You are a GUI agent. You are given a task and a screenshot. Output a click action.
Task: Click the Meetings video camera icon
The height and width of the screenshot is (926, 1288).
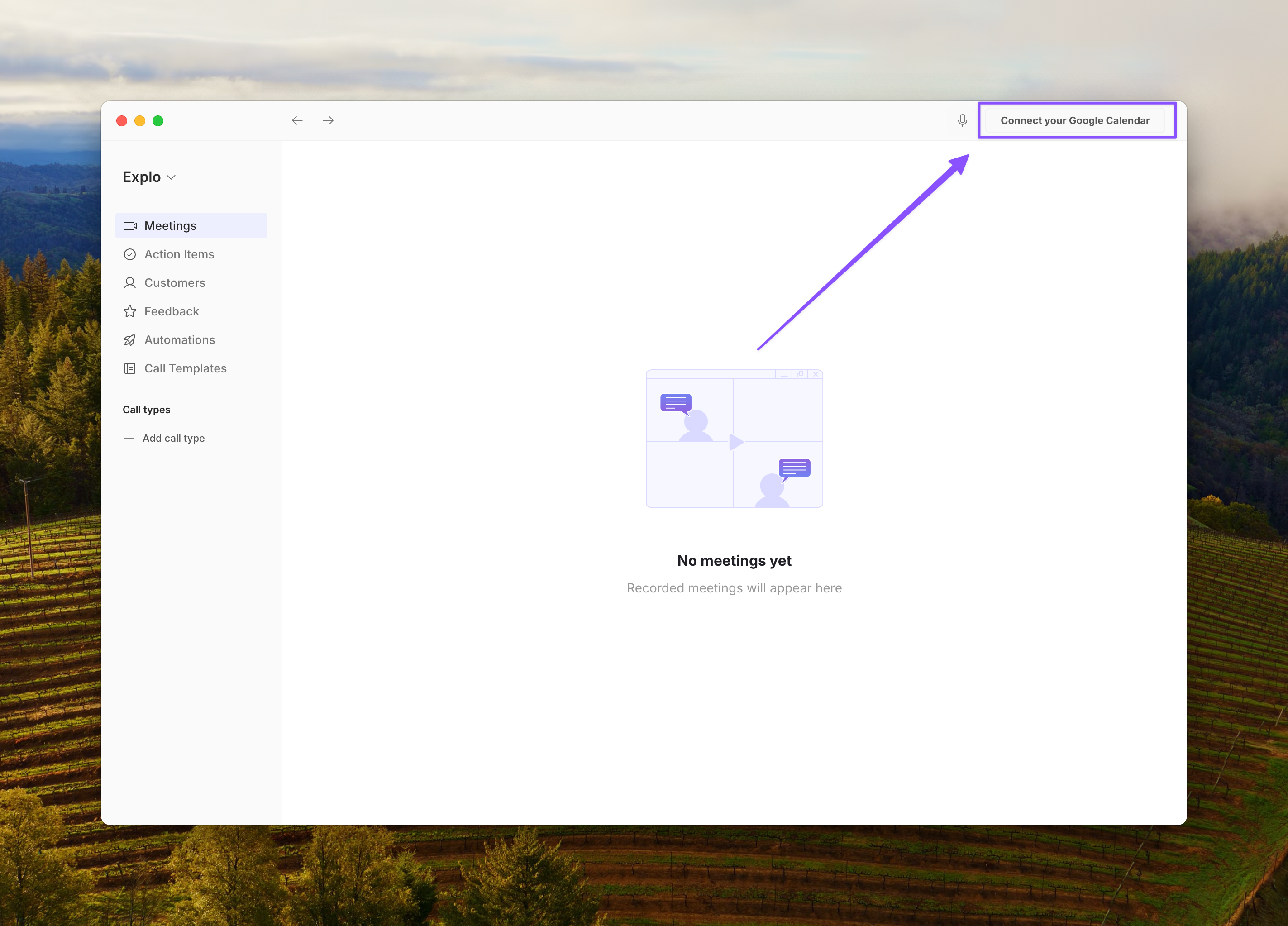click(x=130, y=226)
